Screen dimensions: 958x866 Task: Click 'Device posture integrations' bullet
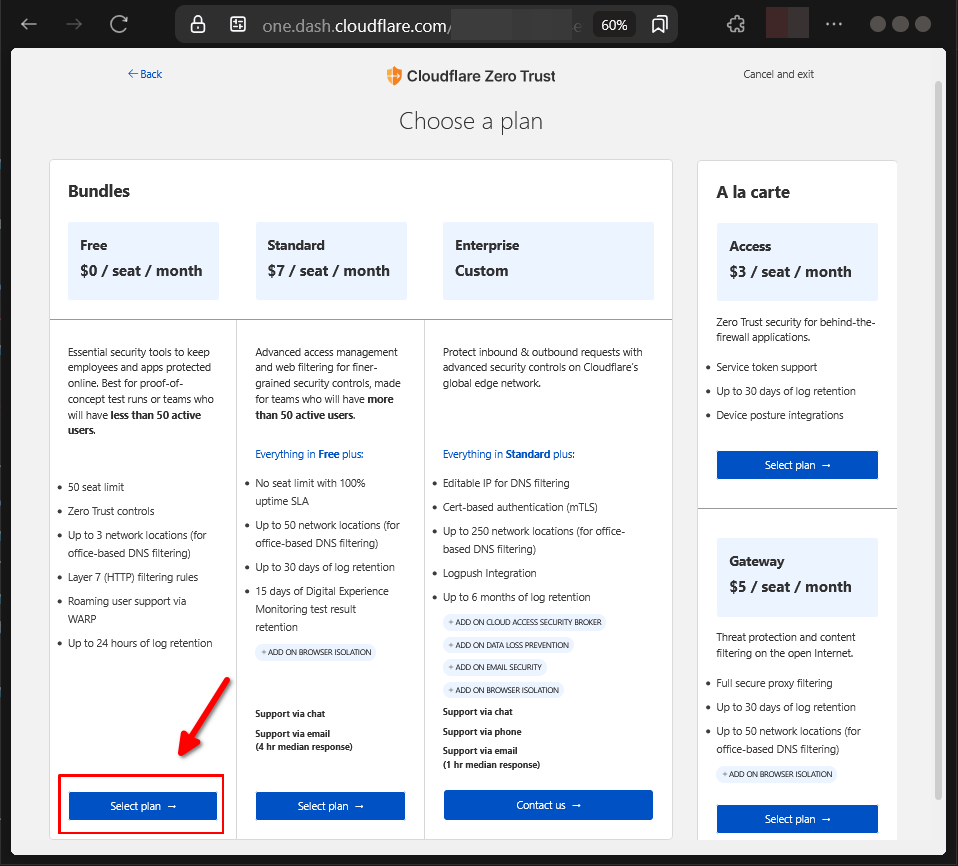click(x=780, y=415)
